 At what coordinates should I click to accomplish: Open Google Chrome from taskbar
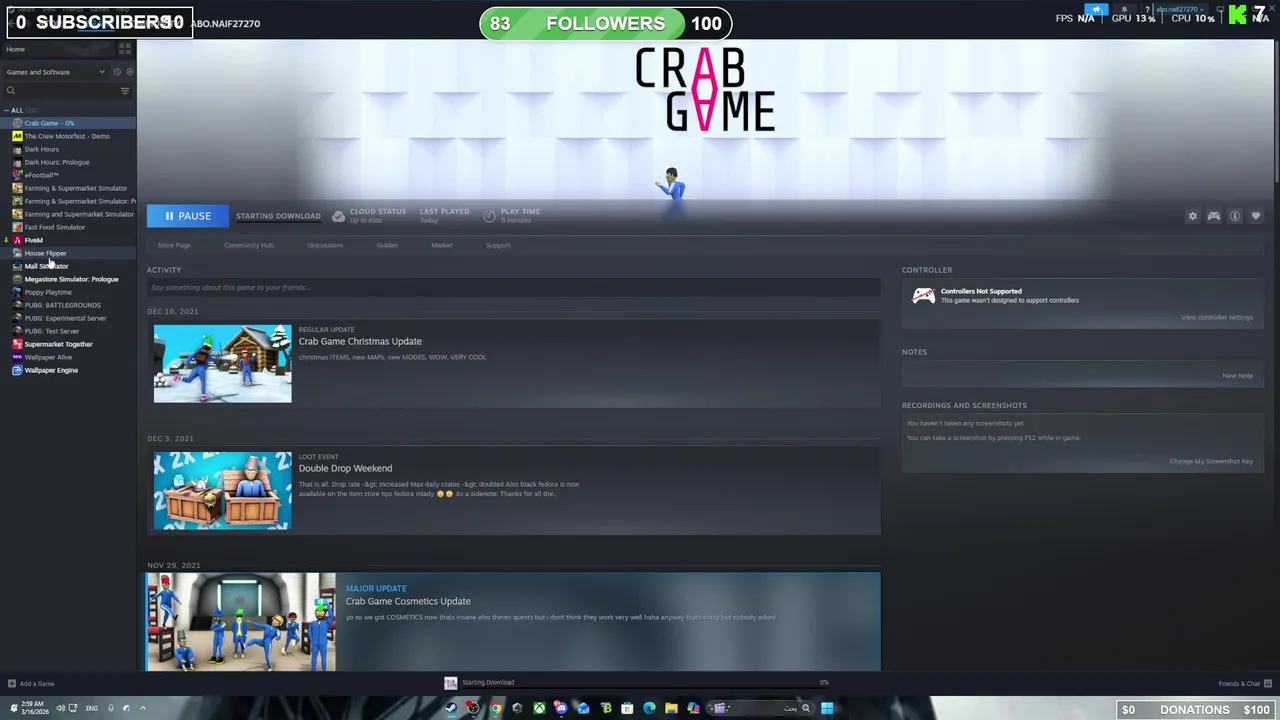point(495,708)
